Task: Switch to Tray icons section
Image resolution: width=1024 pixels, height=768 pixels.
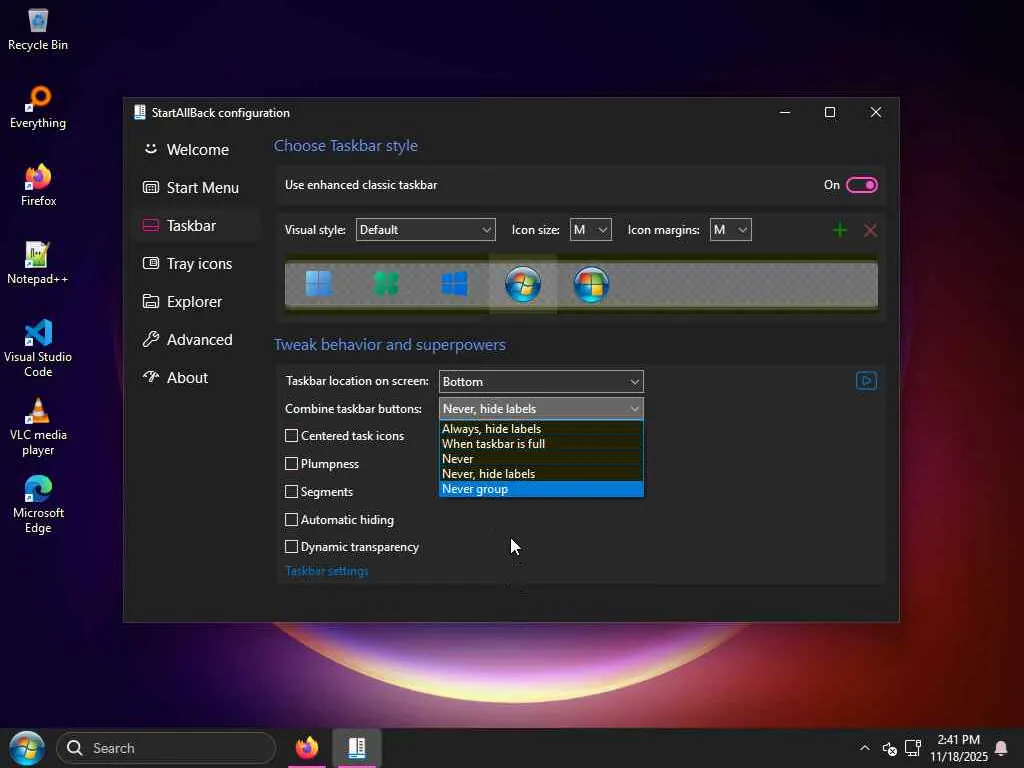Action: click(x=197, y=263)
